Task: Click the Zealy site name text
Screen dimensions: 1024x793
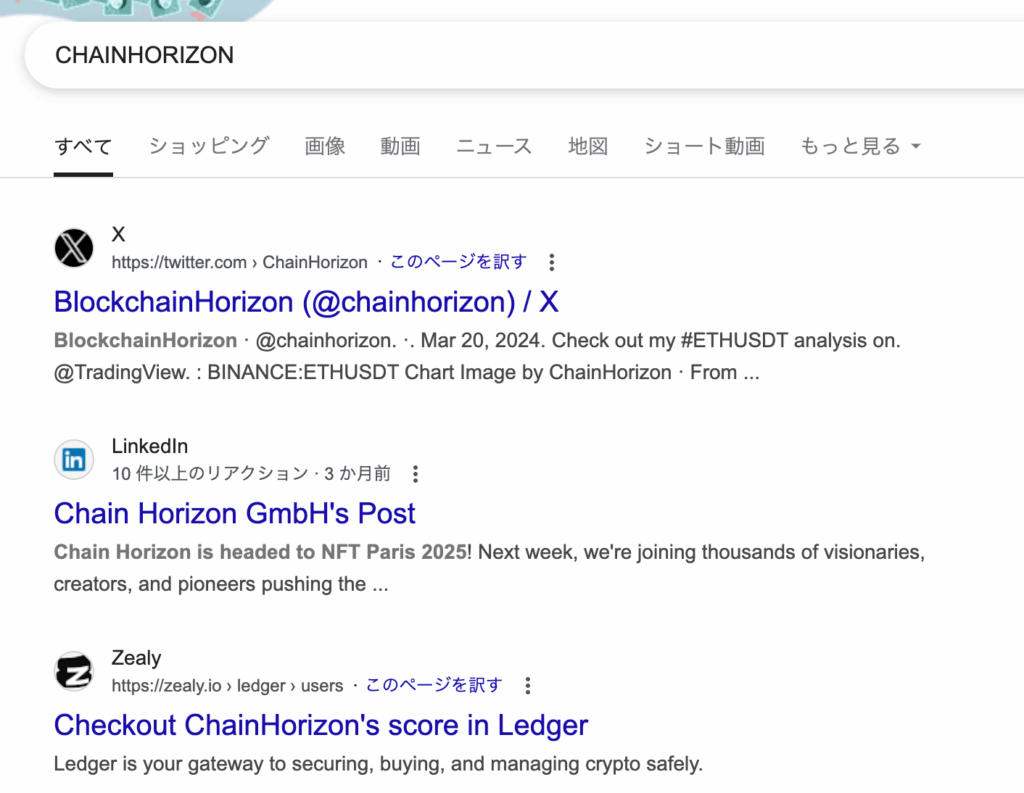Action: [x=136, y=658]
